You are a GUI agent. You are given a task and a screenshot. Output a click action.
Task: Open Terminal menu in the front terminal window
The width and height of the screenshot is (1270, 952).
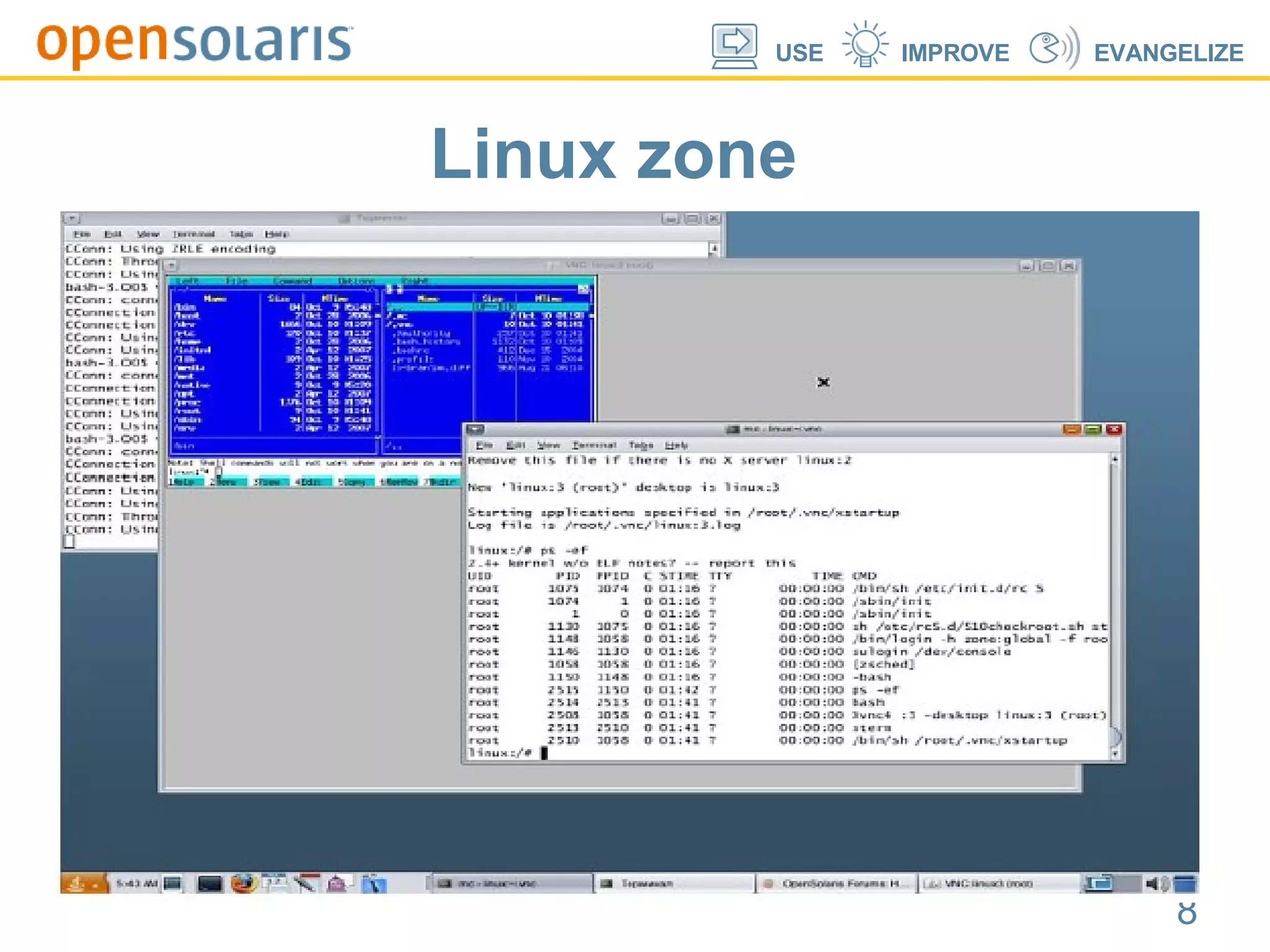click(594, 445)
